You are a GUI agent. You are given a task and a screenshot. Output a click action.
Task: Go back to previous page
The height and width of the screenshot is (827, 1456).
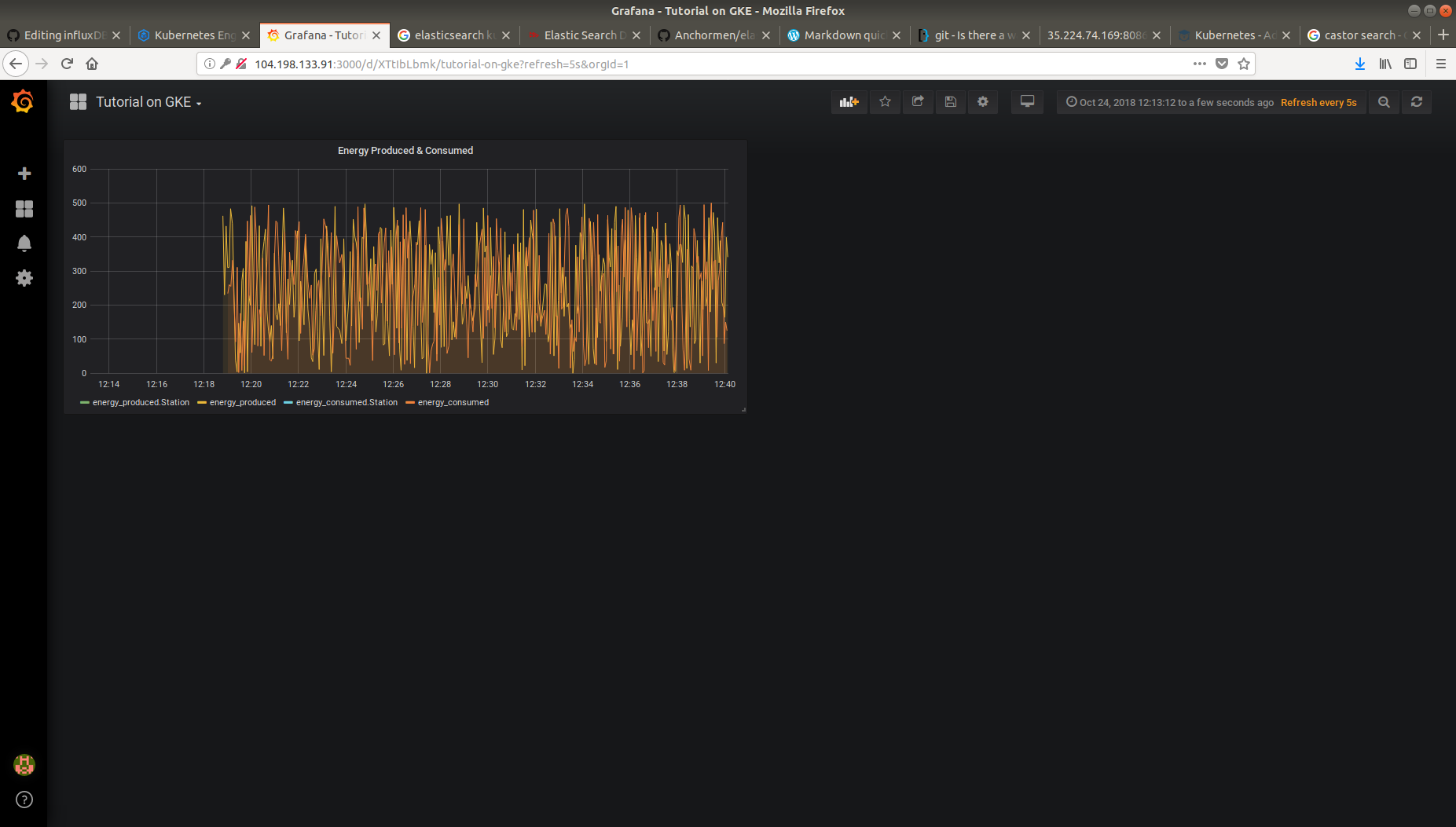[x=16, y=64]
